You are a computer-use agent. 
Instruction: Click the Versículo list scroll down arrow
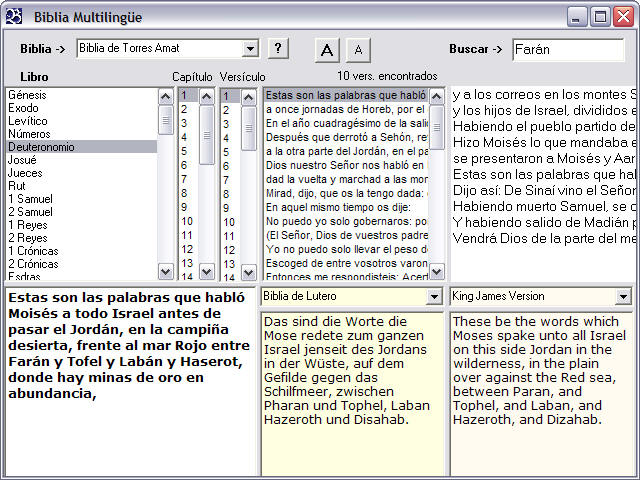249,272
